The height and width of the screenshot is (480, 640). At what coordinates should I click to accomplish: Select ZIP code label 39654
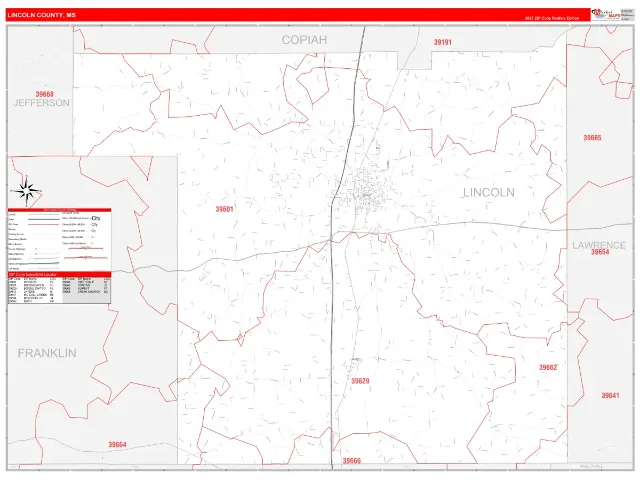pos(600,252)
